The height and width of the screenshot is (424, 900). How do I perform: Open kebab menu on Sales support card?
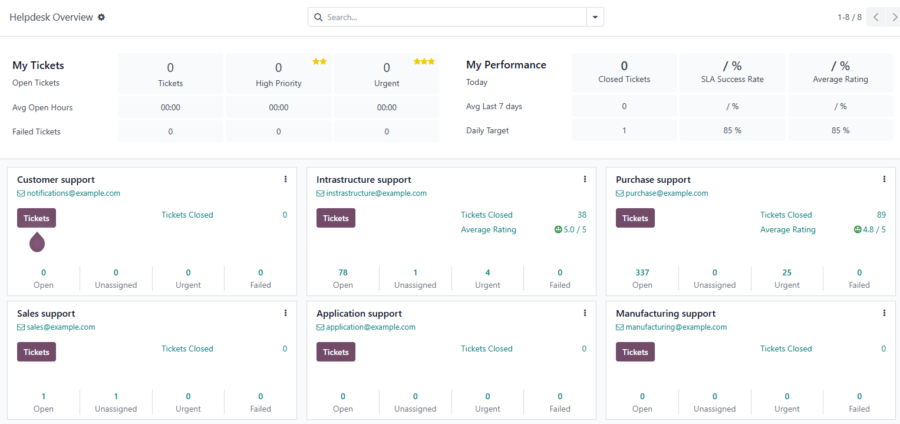click(x=285, y=313)
